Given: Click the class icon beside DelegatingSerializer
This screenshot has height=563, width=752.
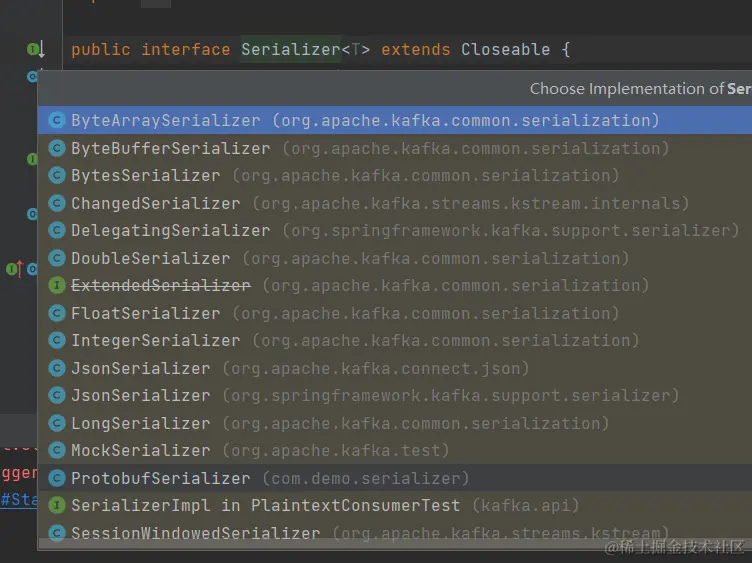Looking at the screenshot, I should tap(57, 231).
